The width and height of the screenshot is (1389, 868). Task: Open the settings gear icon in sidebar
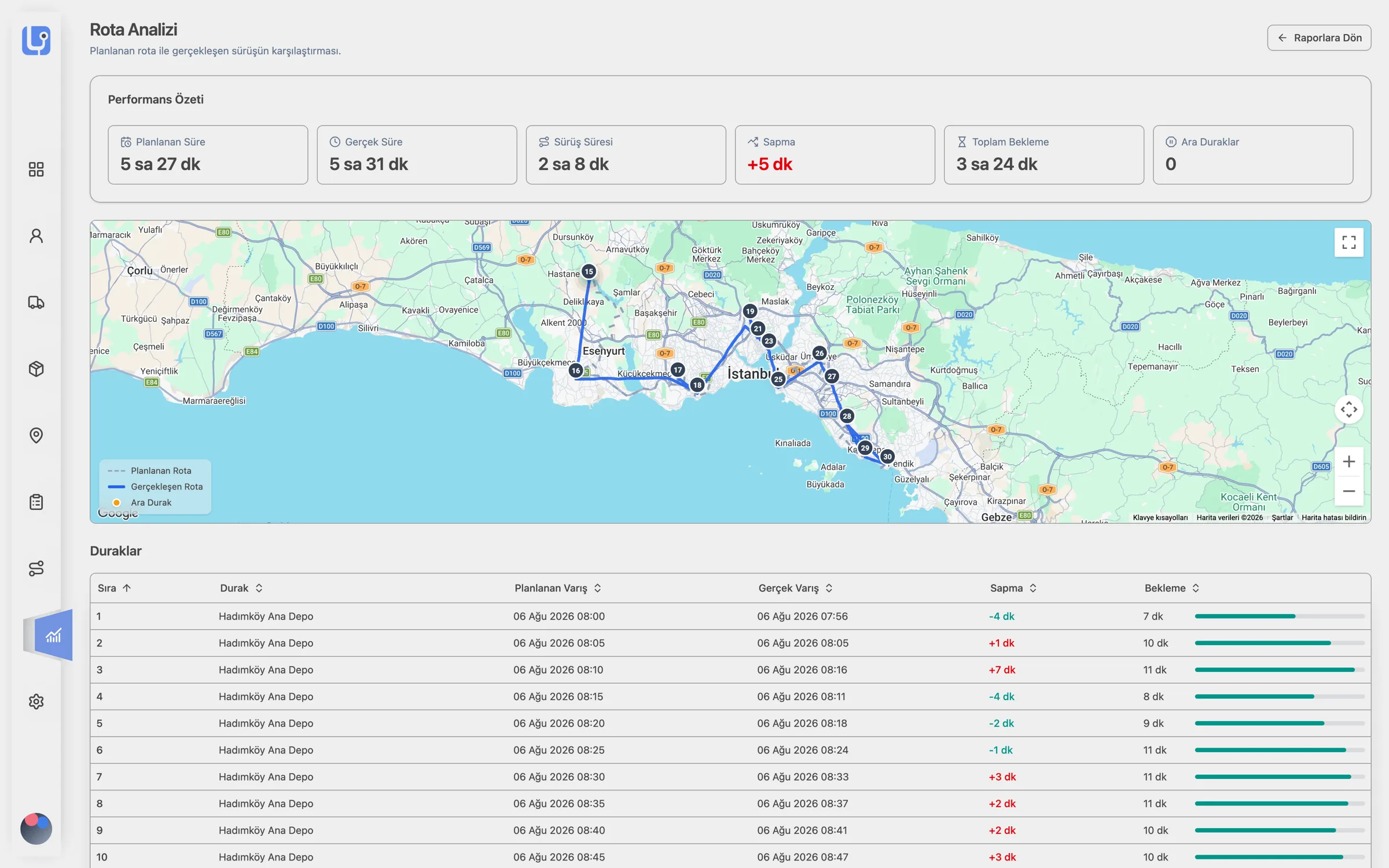36,701
